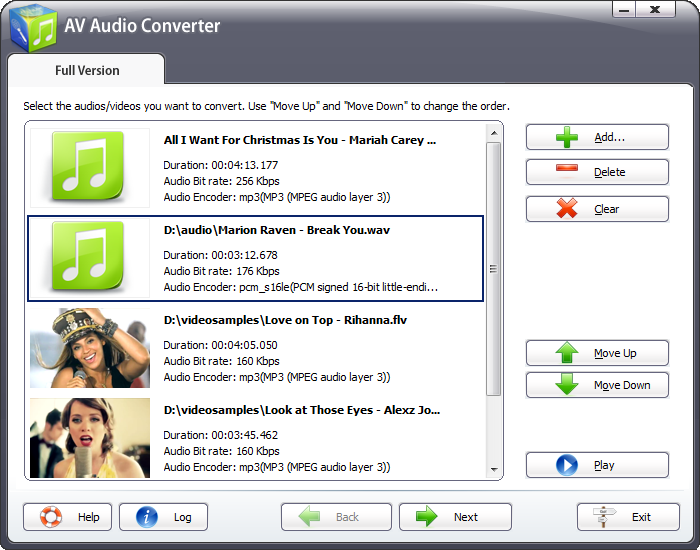Click the AV Audio Converter logo

(33, 29)
